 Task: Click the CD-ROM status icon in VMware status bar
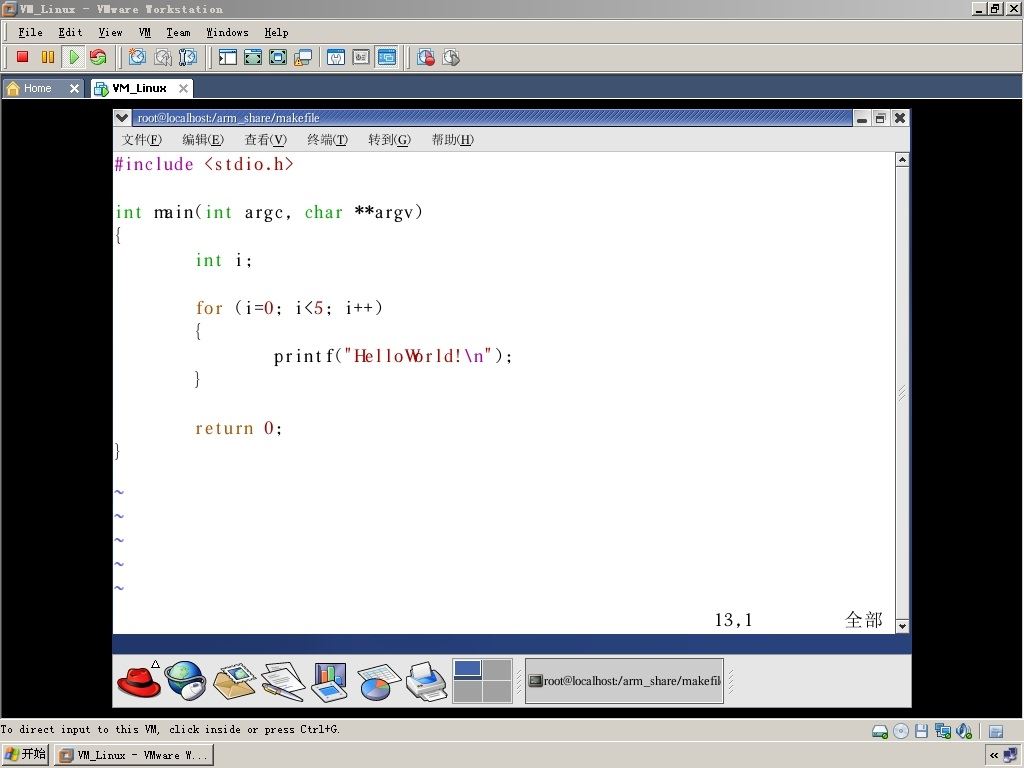(x=901, y=731)
